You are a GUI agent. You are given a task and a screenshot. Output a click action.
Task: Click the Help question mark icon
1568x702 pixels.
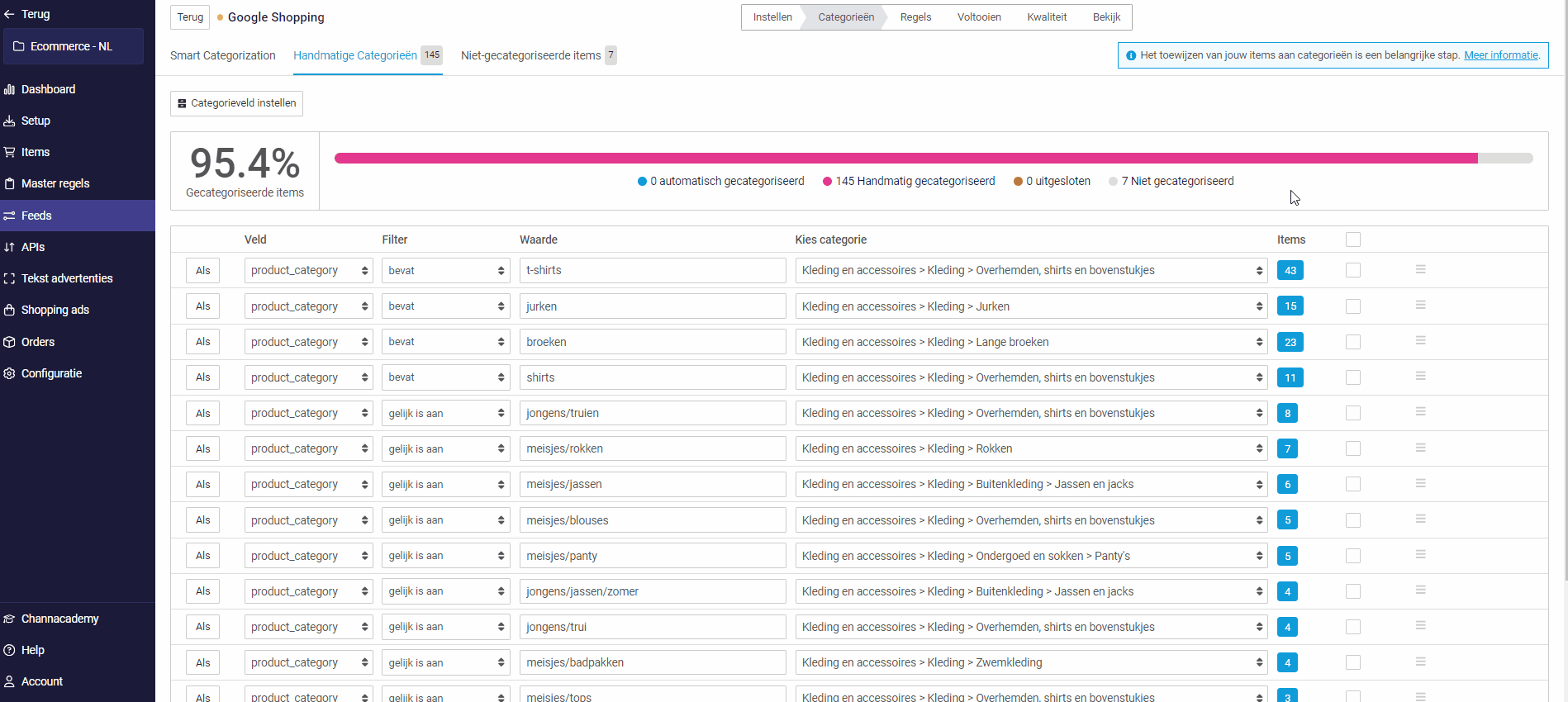10,650
